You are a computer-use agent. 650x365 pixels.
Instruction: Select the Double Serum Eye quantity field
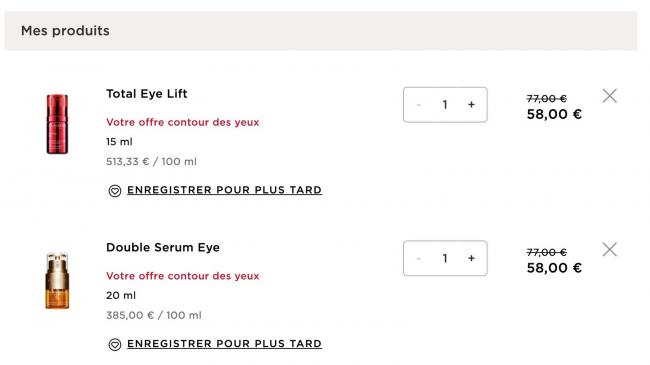pyautogui.click(x=445, y=258)
